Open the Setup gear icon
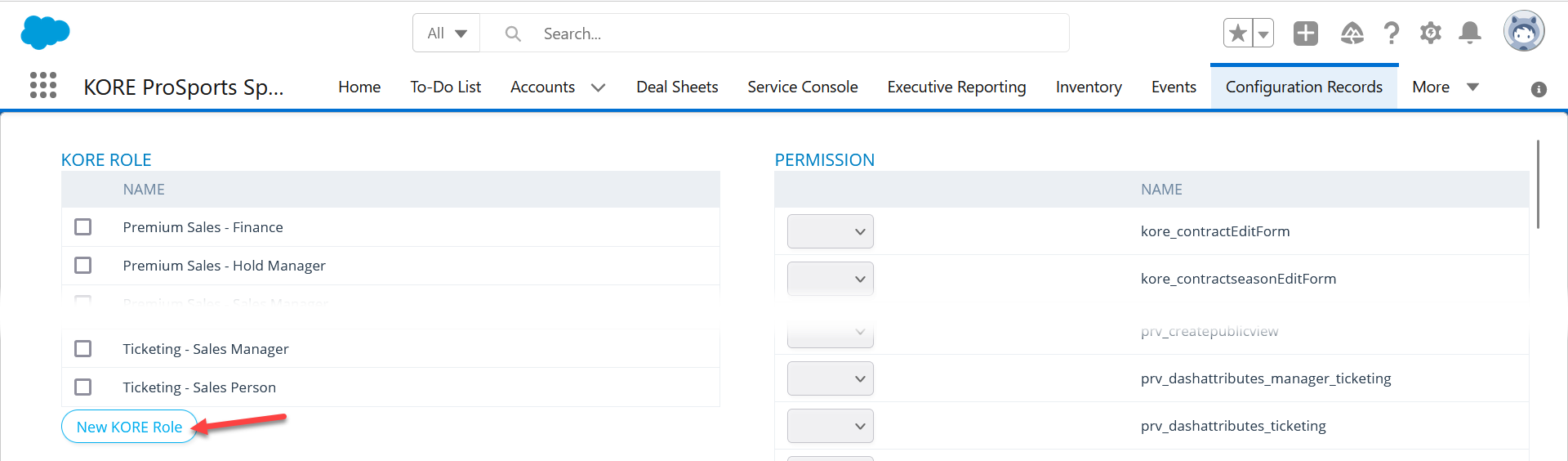The width and height of the screenshot is (1568, 461). pyautogui.click(x=1430, y=33)
